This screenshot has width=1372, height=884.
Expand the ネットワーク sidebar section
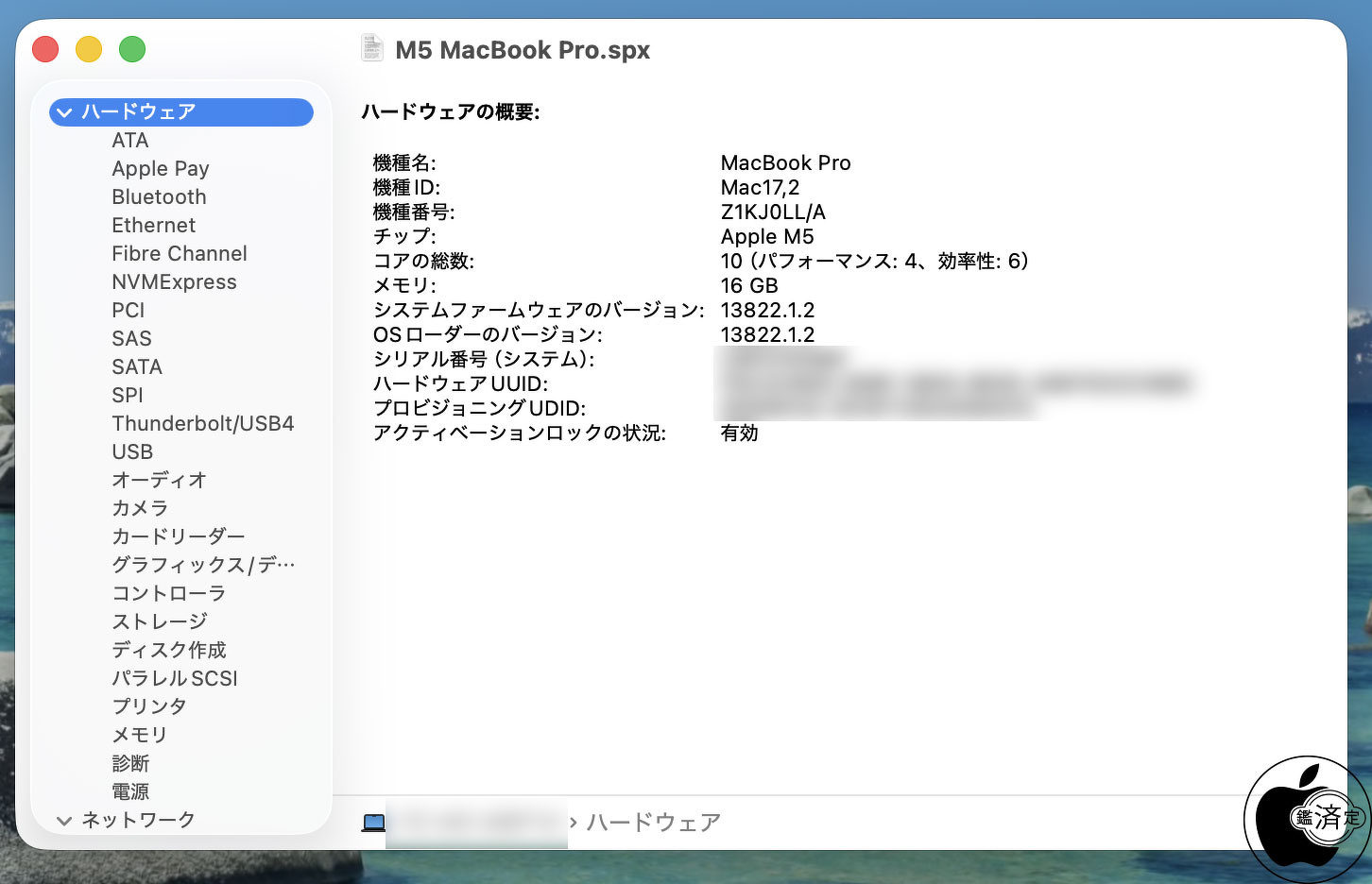click(x=64, y=821)
